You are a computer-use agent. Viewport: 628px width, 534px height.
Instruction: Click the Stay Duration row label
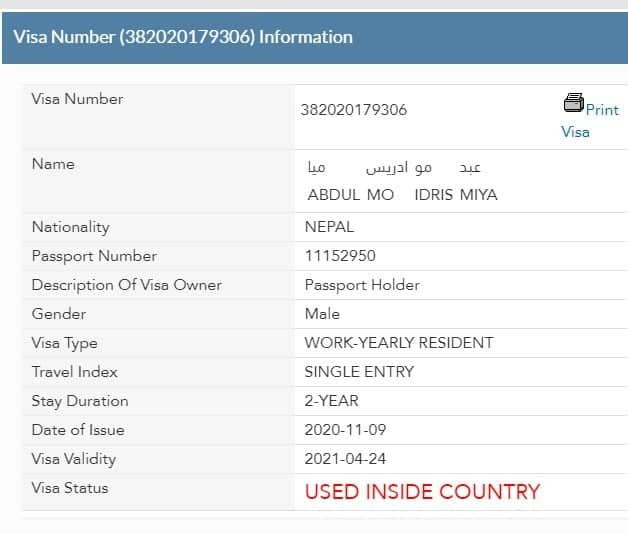80,401
